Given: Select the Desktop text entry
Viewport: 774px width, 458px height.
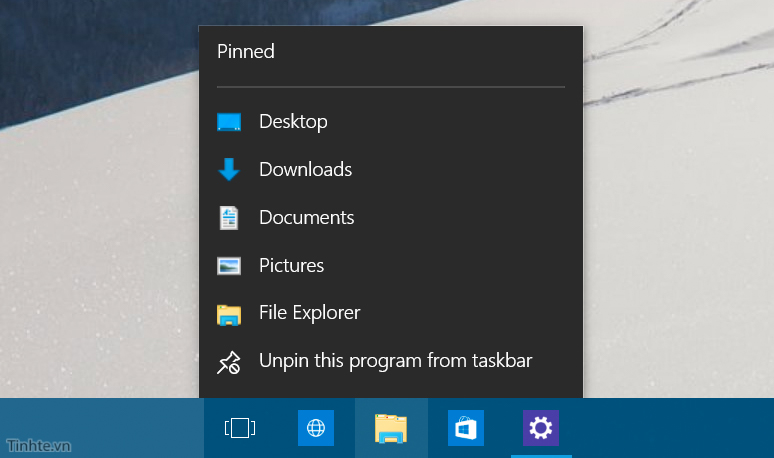Looking at the screenshot, I should click(x=293, y=122).
